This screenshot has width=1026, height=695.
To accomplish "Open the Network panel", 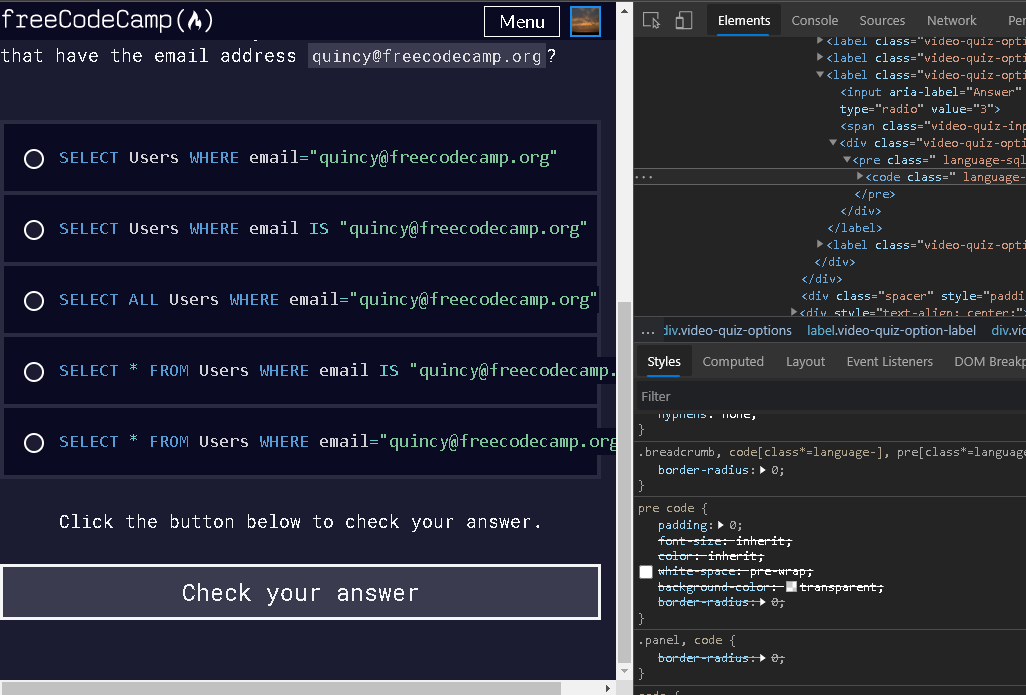I will (950, 19).
